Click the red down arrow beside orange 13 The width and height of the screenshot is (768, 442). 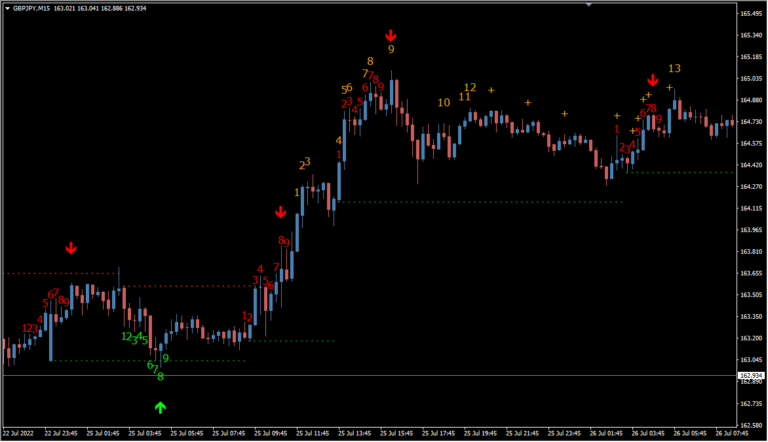[653, 81]
